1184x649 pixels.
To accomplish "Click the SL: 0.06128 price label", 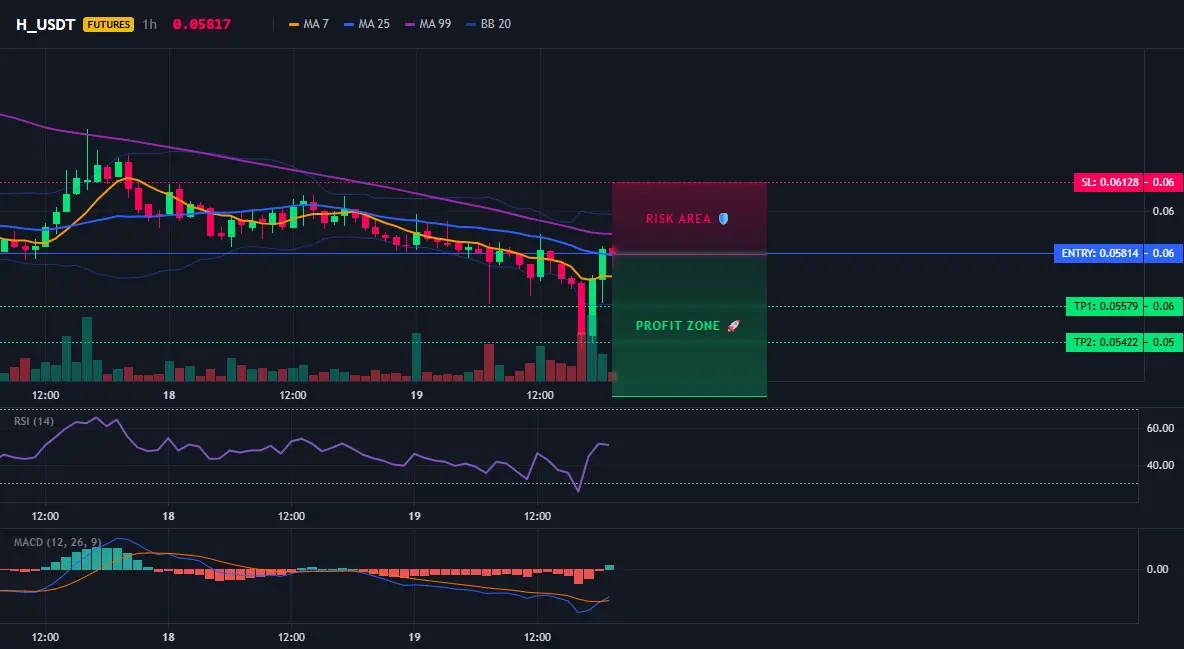I will point(1109,182).
